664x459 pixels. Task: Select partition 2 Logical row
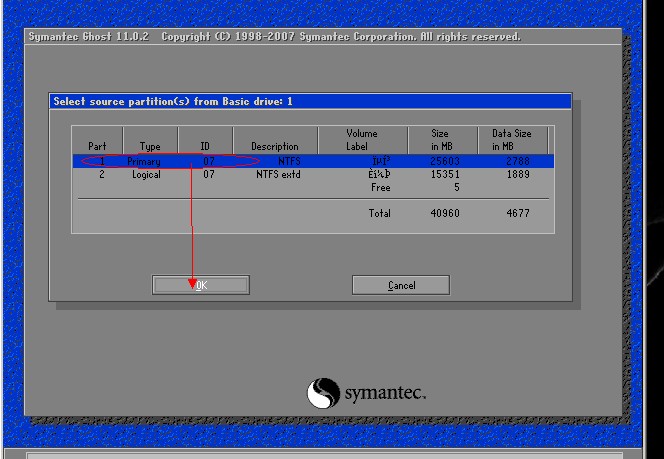tap(313, 174)
